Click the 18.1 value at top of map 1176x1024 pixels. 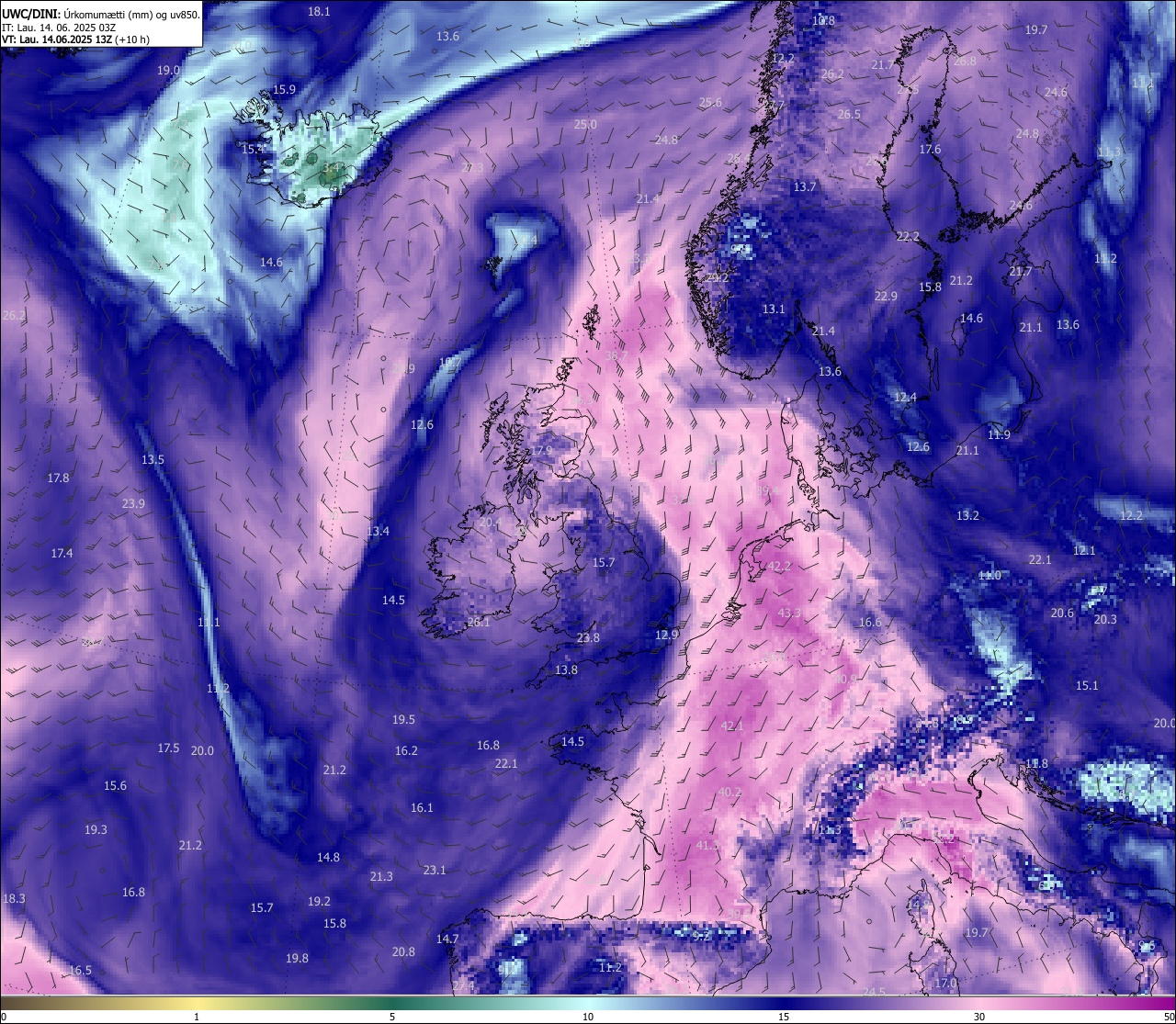[319, 12]
